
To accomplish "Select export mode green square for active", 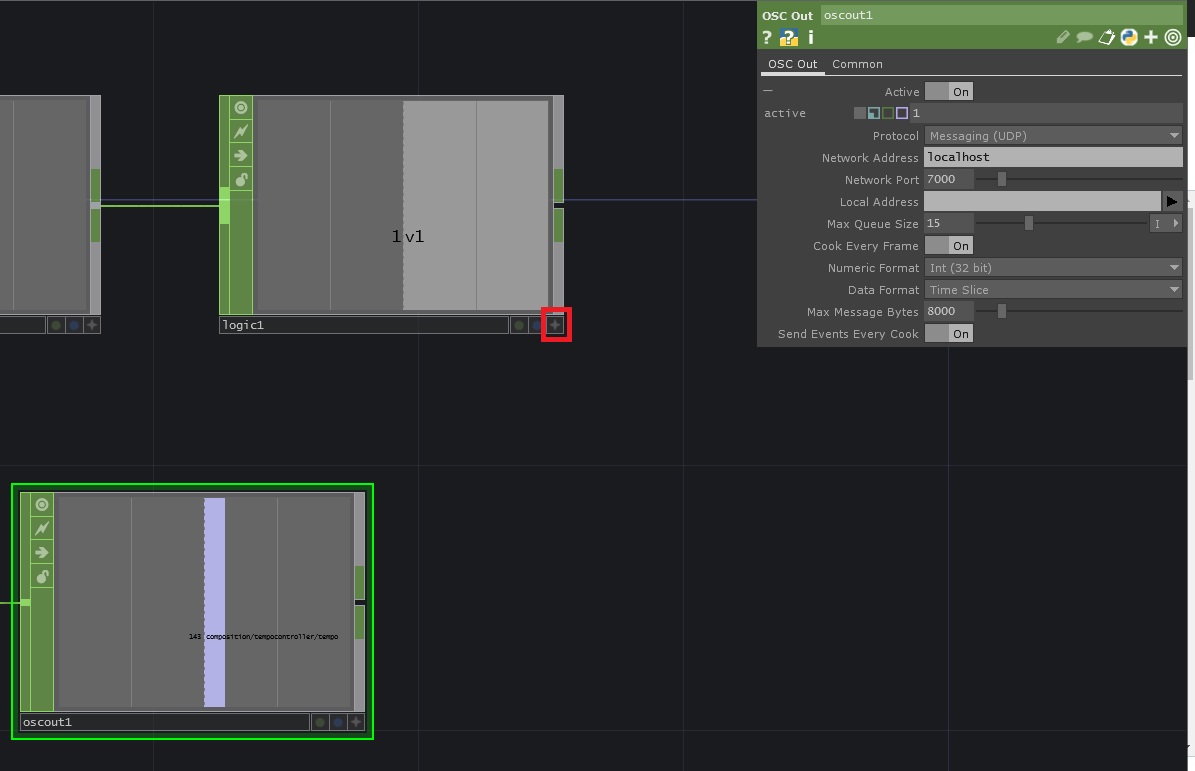I will click(x=888, y=114).
